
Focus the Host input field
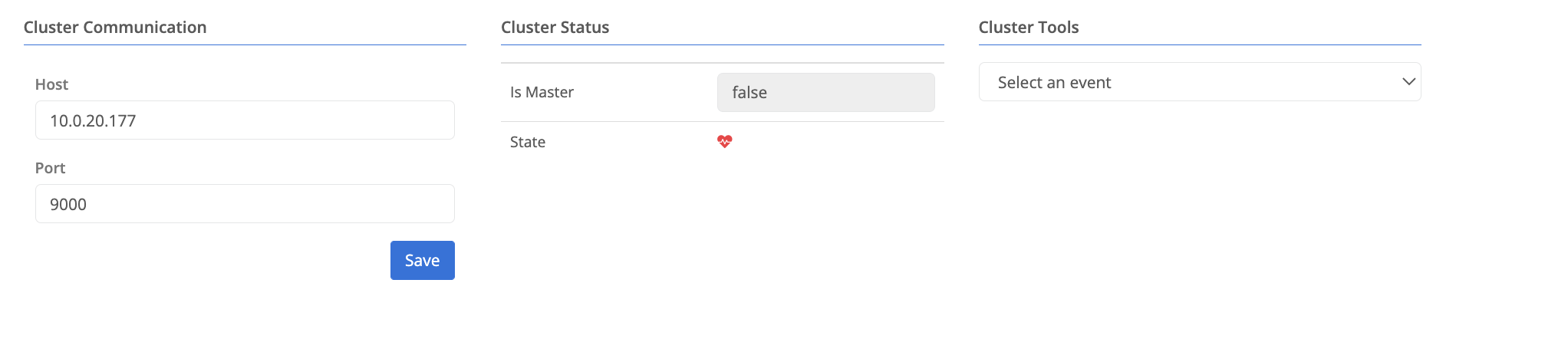pyautogui.click(x=245, y=120)
